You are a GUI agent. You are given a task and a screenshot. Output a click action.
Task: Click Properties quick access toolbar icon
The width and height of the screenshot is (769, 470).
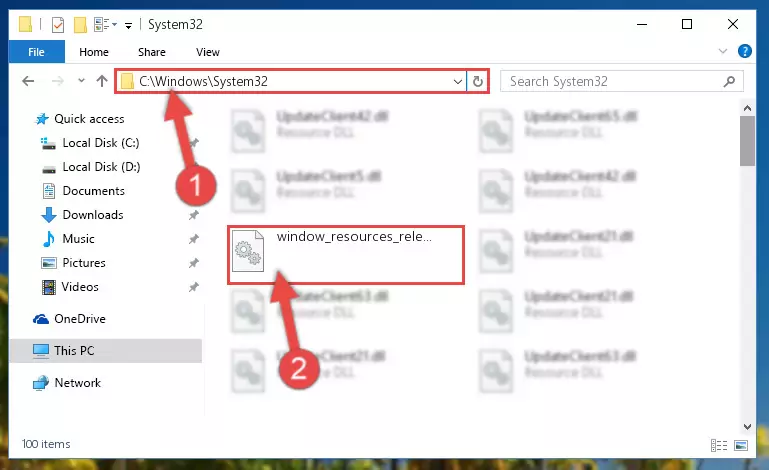click(x=58, y=24)
